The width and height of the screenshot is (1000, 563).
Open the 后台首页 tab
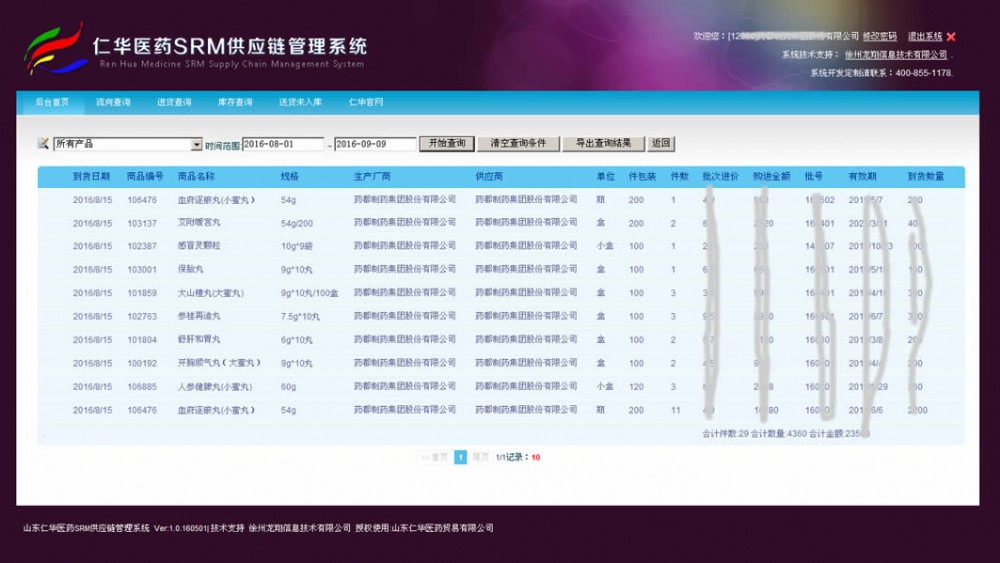tap(52, 102)
